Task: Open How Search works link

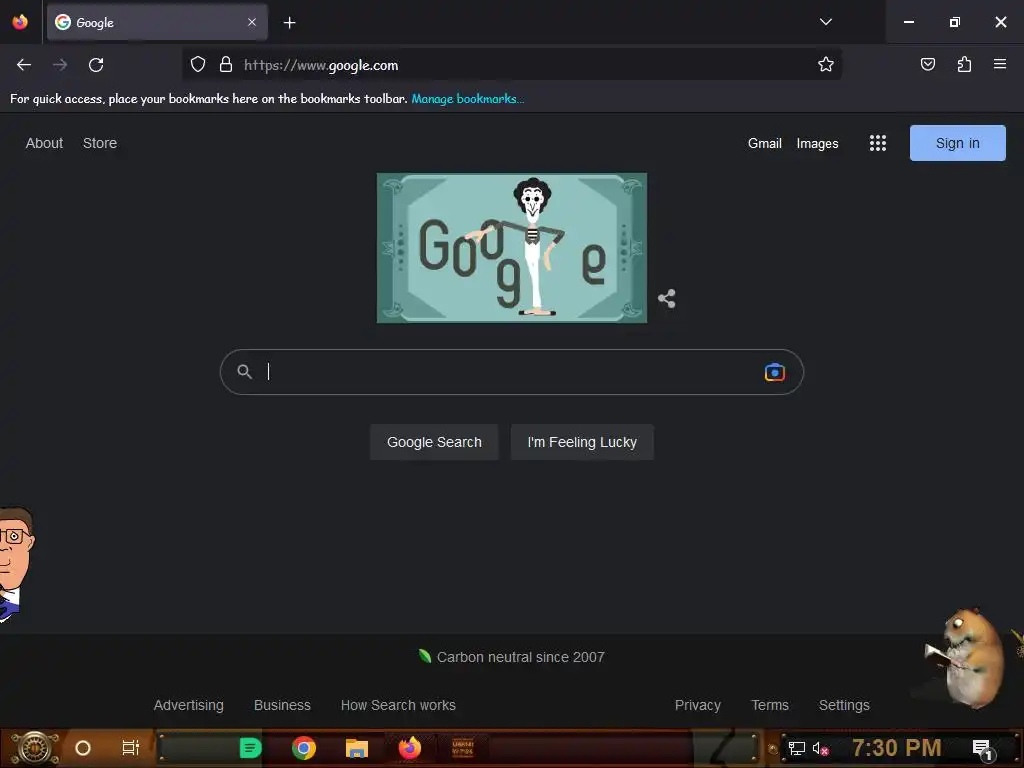Action: point(398,705)
